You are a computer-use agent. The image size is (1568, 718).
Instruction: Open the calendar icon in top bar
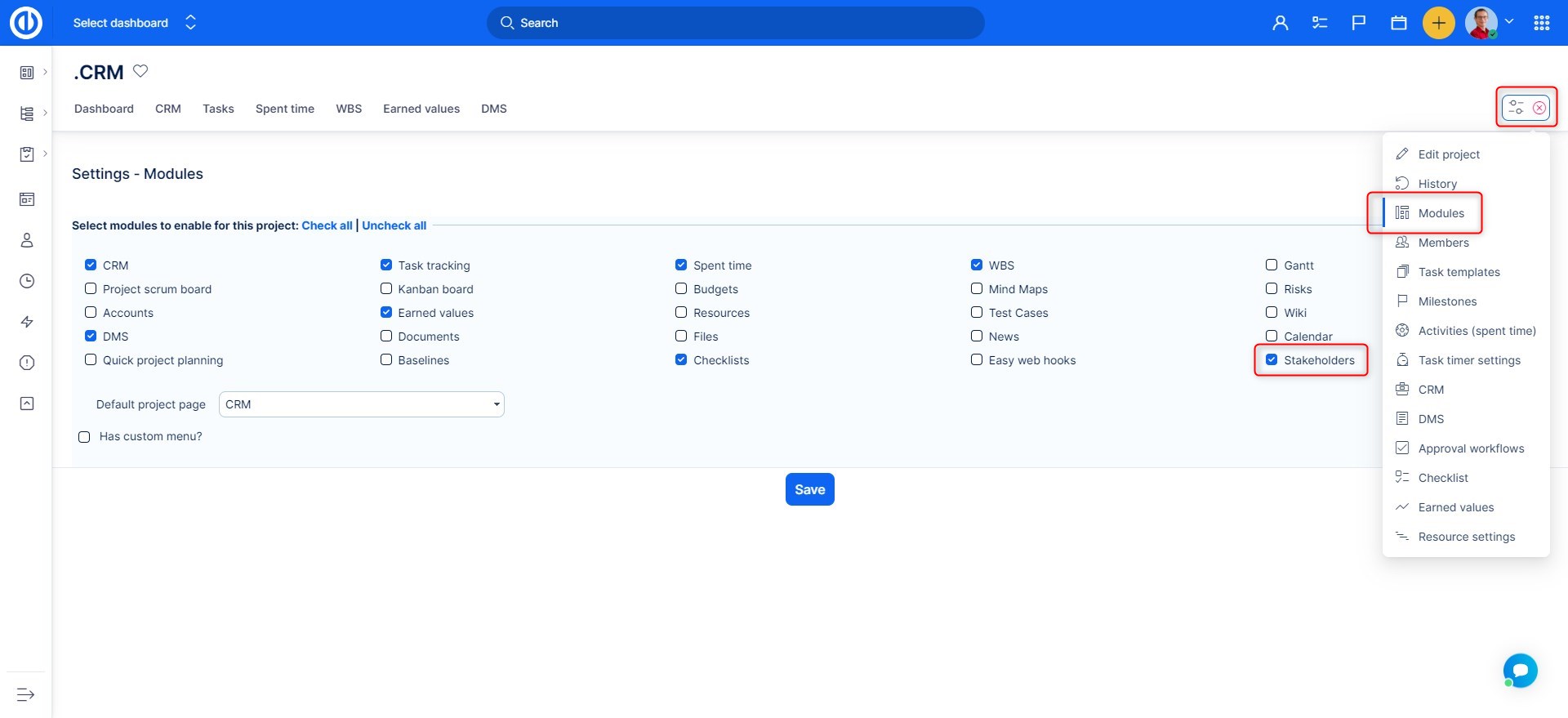click(1398, 23)
